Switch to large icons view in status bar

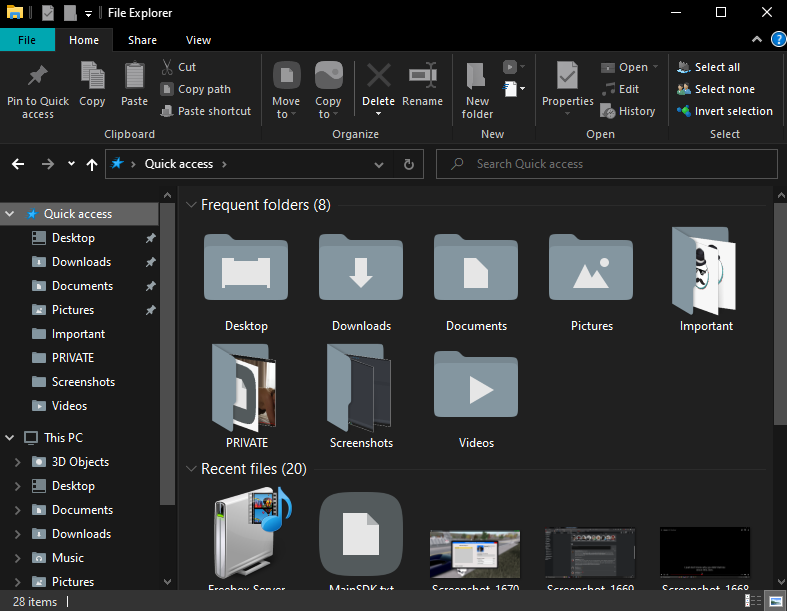tap(776, 601)
